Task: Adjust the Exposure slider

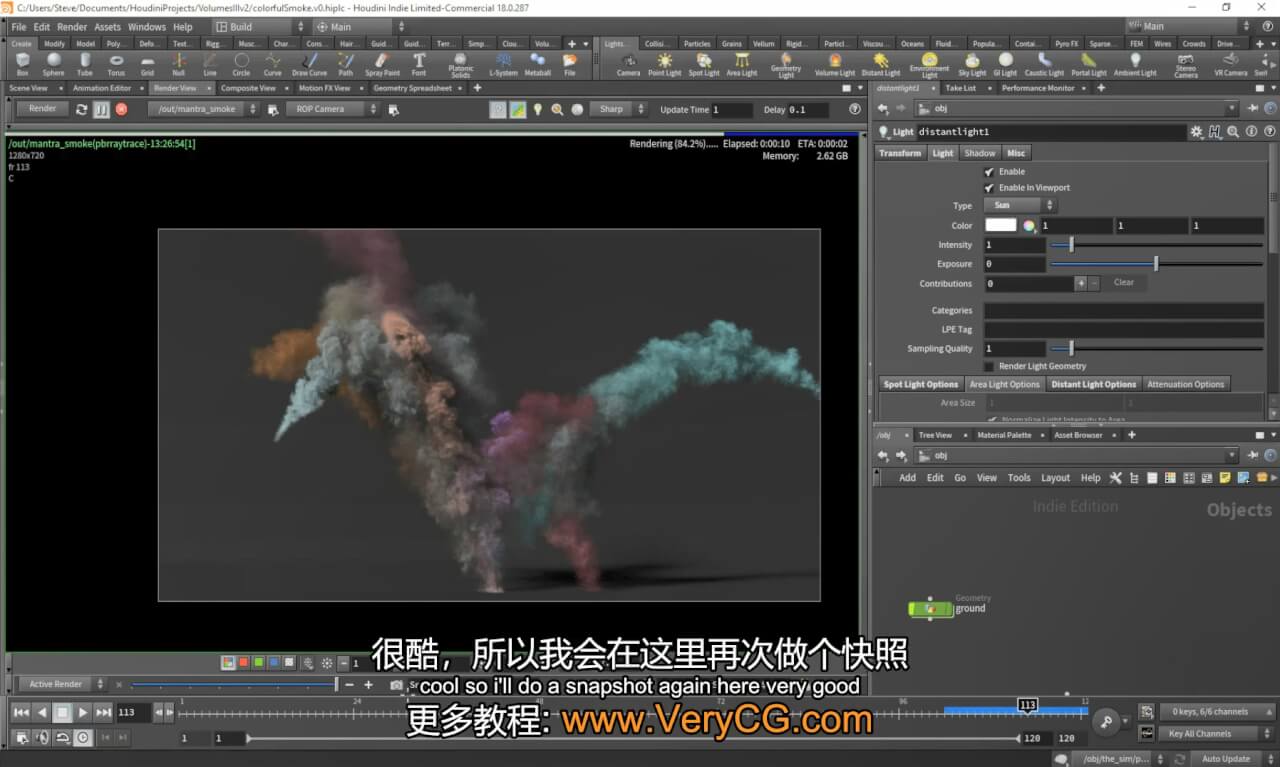Action: pos(1156,264)
